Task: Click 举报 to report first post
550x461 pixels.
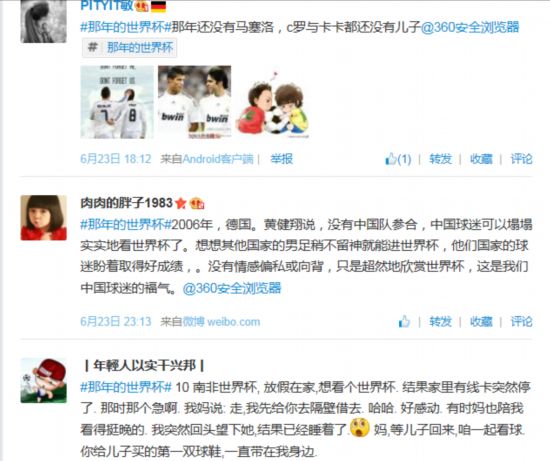Action: point(282,159)
